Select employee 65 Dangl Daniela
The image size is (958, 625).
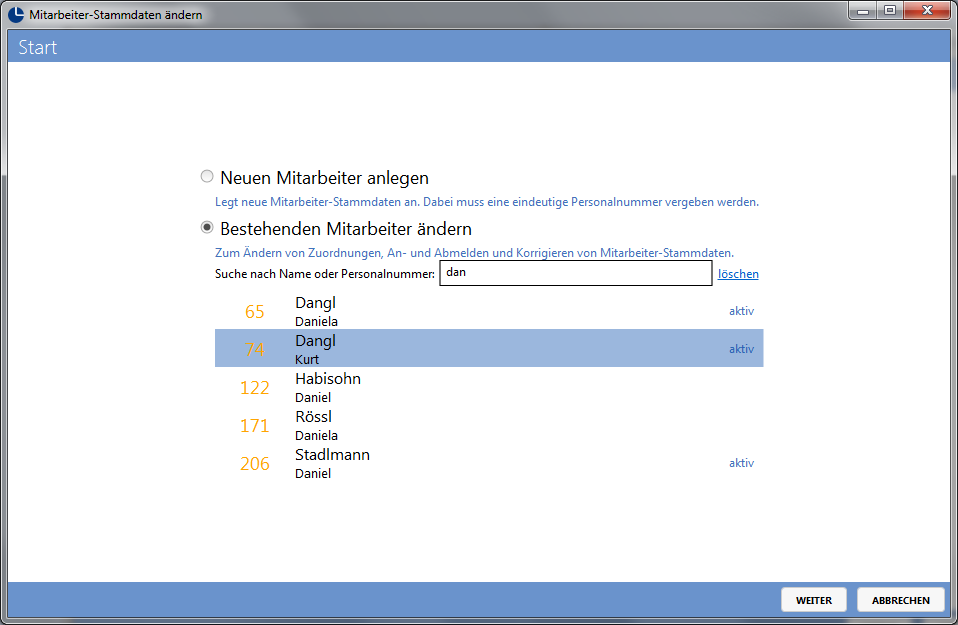(489, 310)
